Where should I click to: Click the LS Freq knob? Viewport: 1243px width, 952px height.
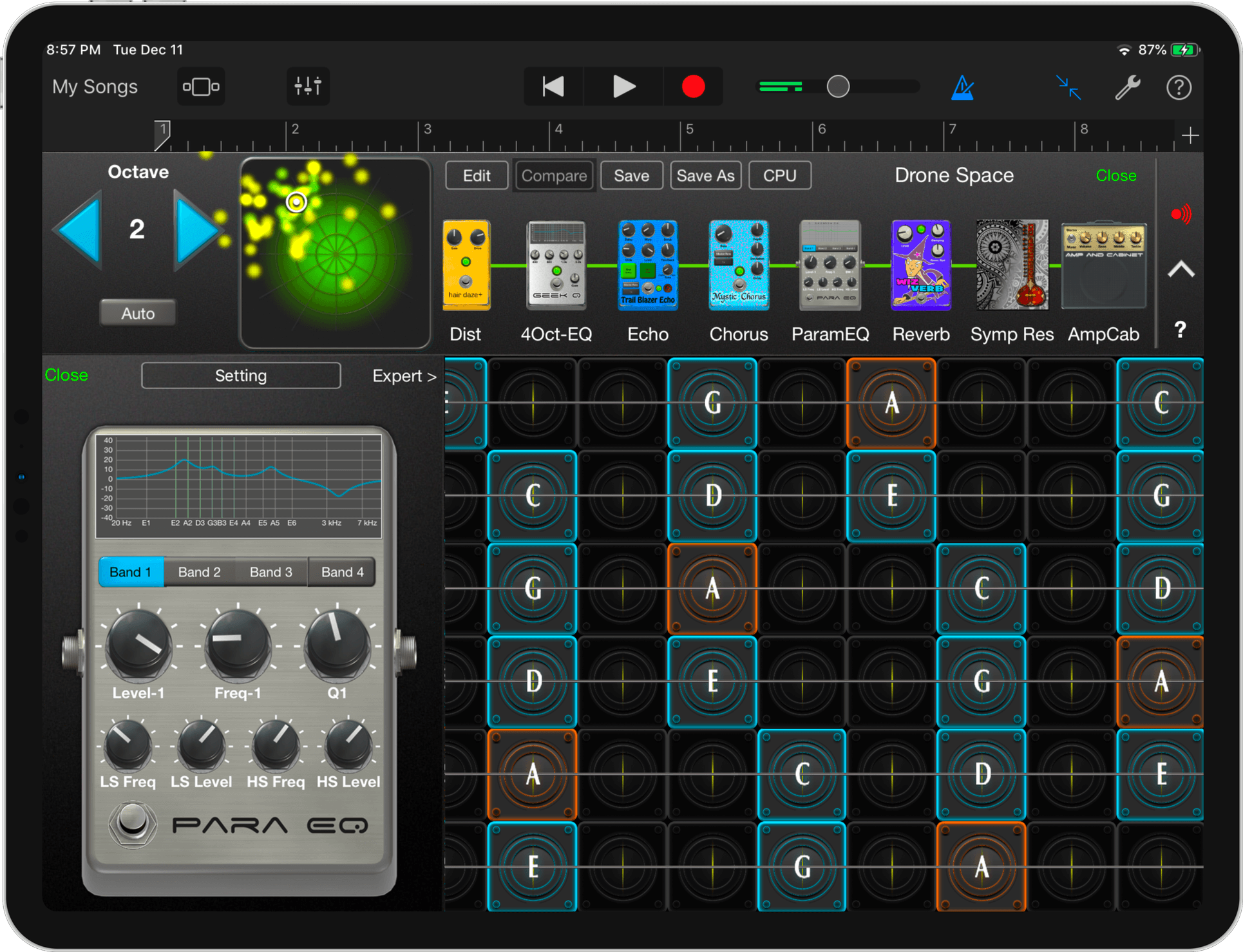[128, 746]
